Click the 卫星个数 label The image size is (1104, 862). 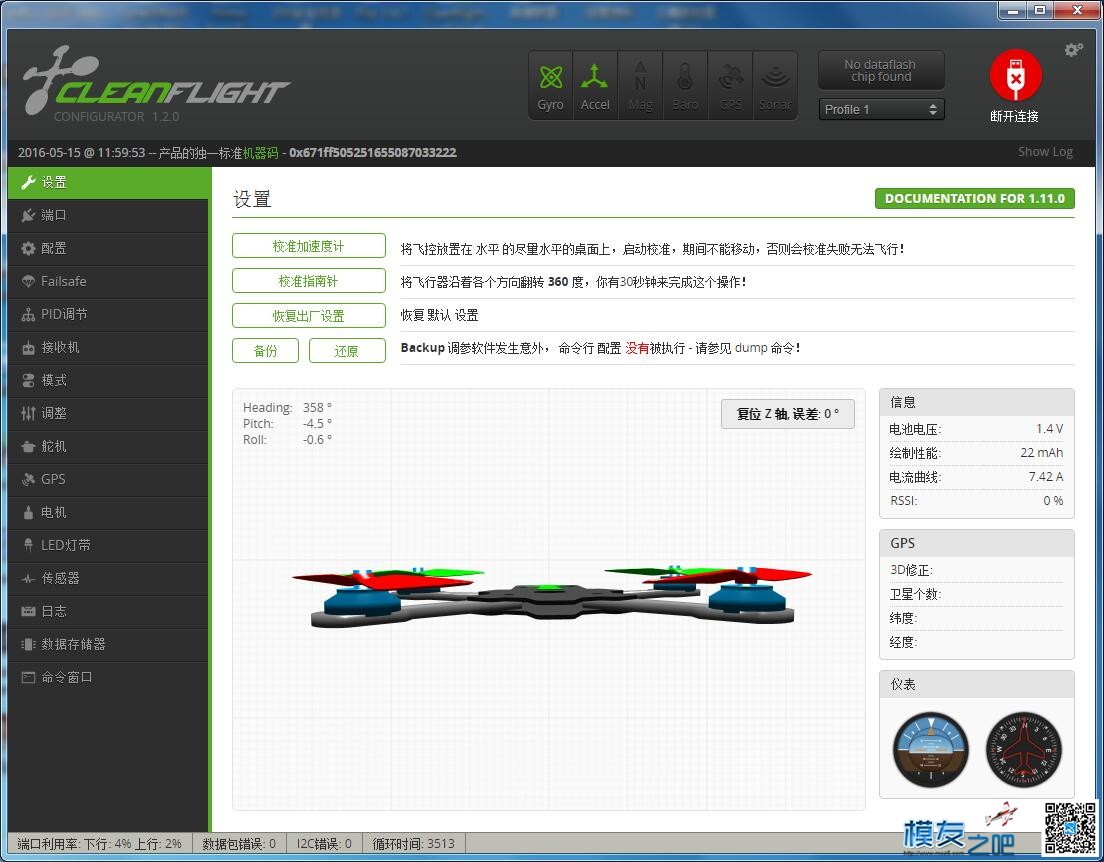coord(915,594)
